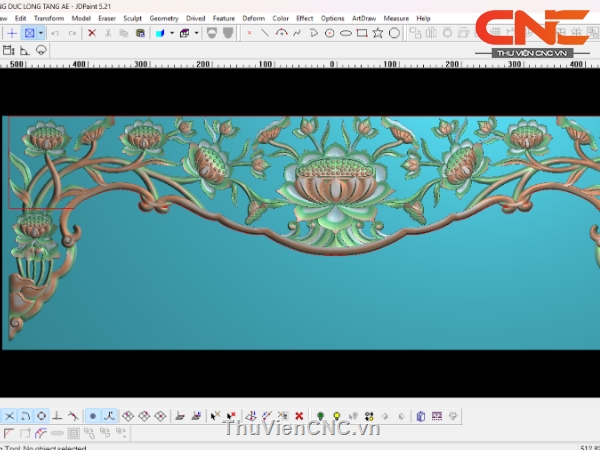This screenshot has width=600, height=450.
Task: Open the Geometry menu
Action: [x=164, y=18]
